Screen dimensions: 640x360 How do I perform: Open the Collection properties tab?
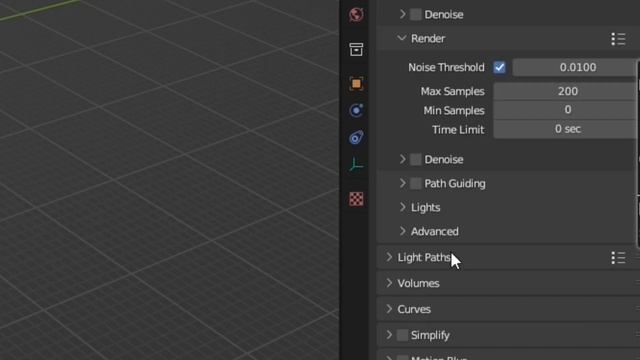[356, 49]
